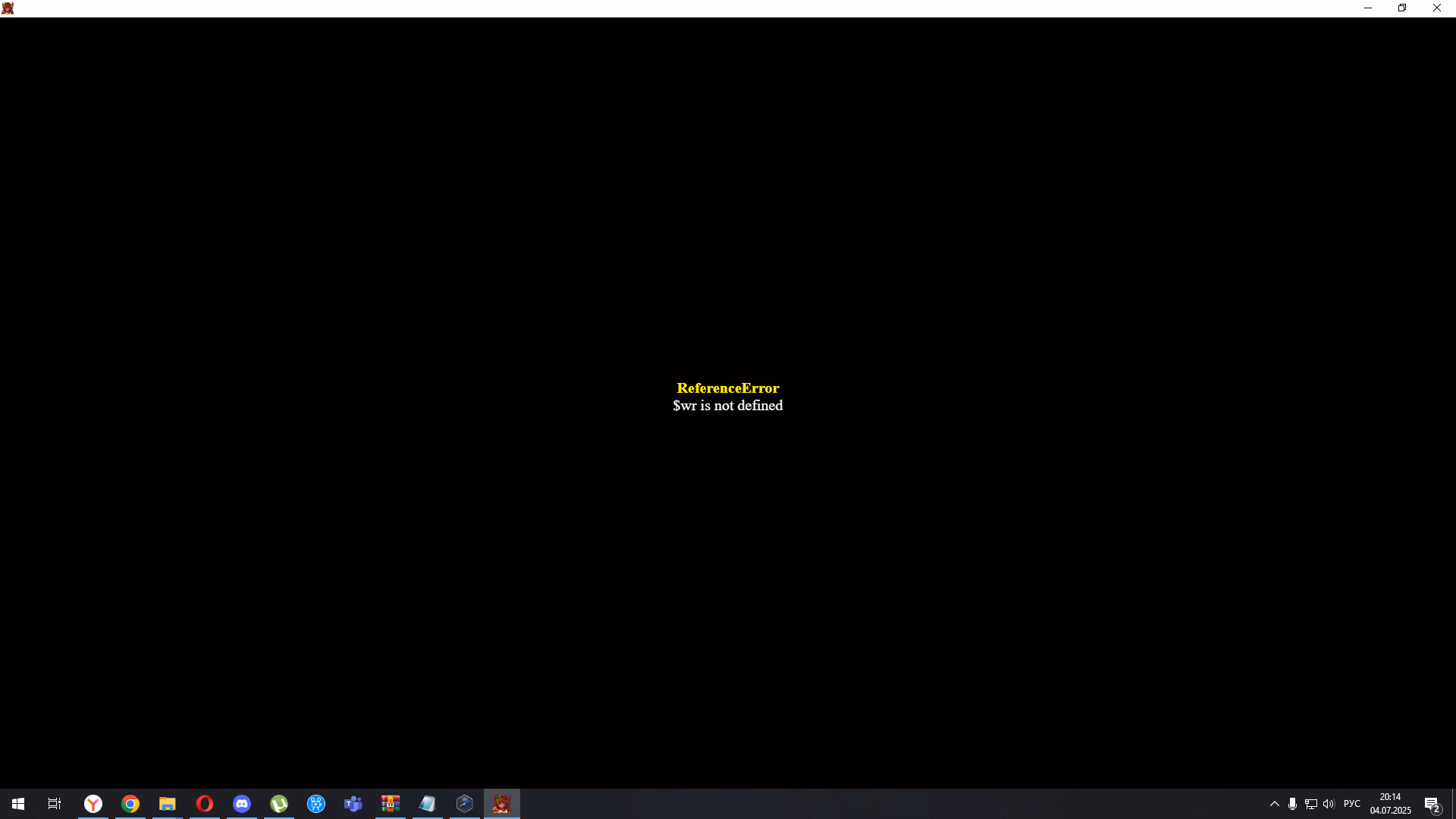Click the '$wr is not defined' message
The image size is (1456, 819).
[x=728, y=406]
